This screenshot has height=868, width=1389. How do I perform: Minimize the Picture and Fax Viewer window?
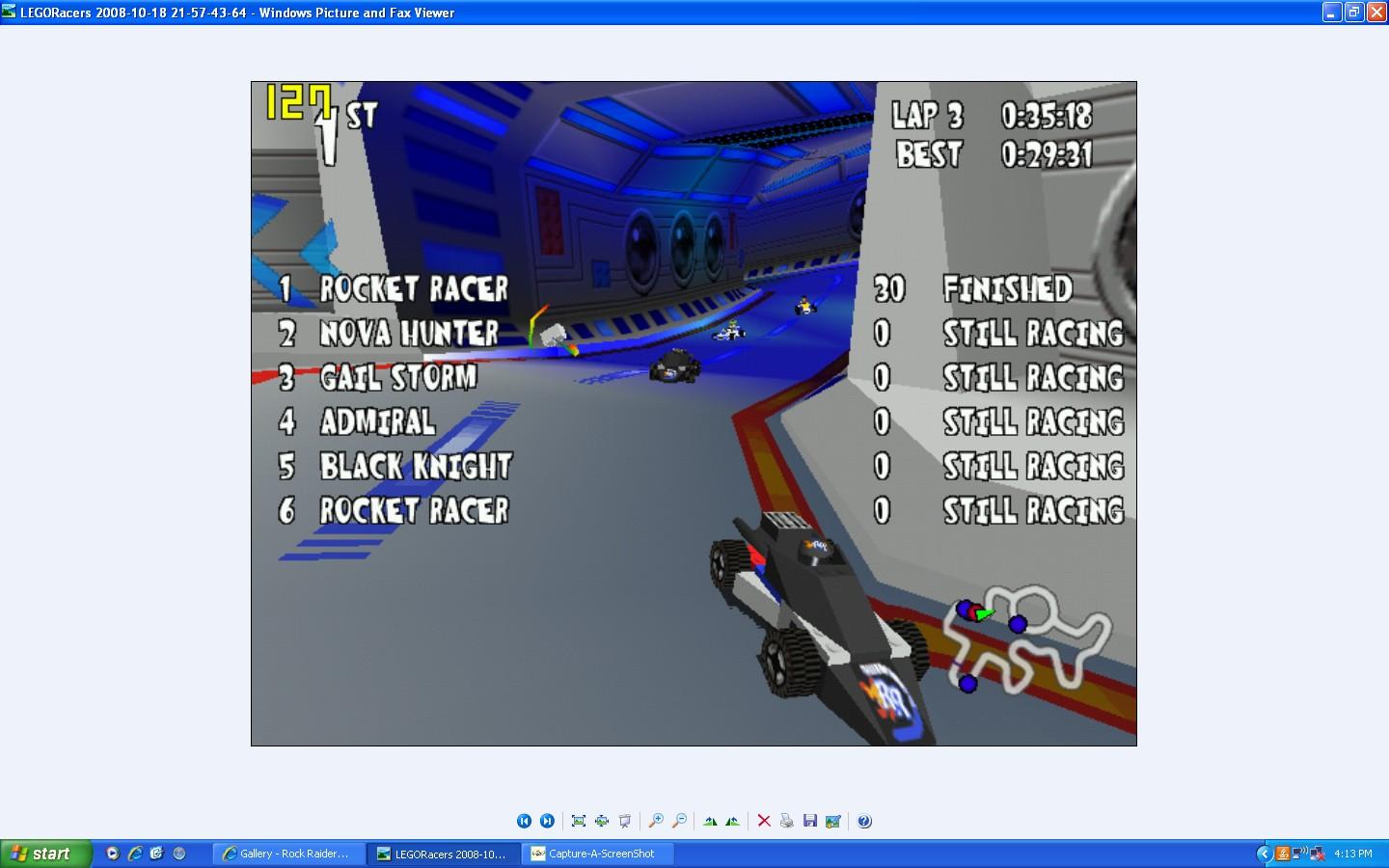click(1332, 12)
